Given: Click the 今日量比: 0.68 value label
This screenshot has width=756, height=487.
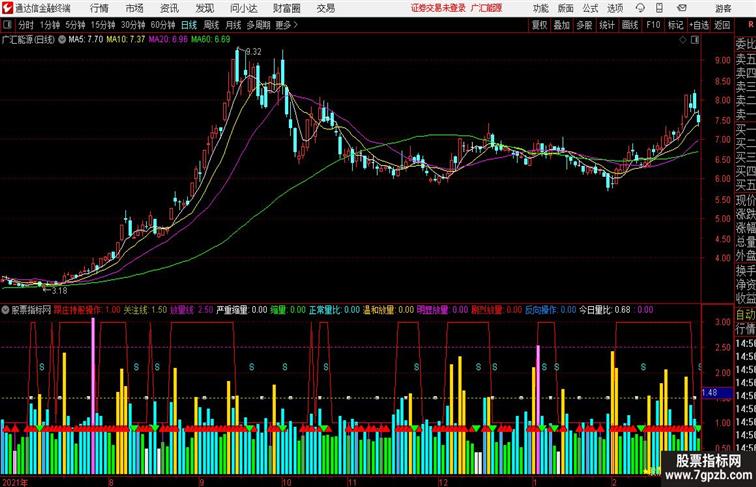Looking at the screenshot, I should point(605,310).
